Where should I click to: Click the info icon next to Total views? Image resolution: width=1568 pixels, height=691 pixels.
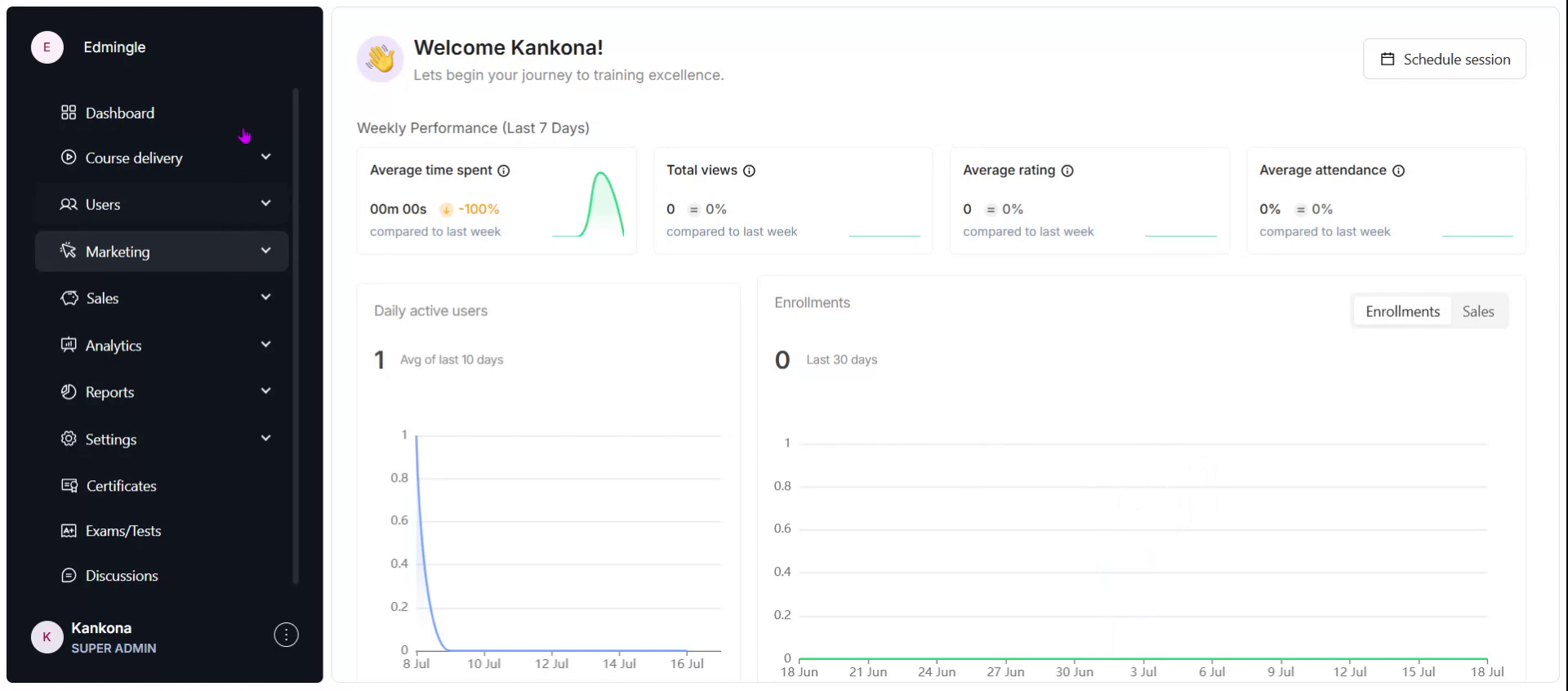coord(749,171)
